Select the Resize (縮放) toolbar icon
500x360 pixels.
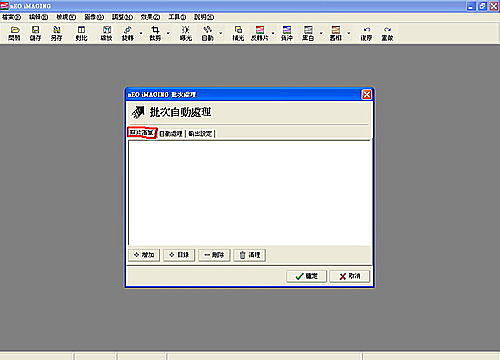point(107,33)
